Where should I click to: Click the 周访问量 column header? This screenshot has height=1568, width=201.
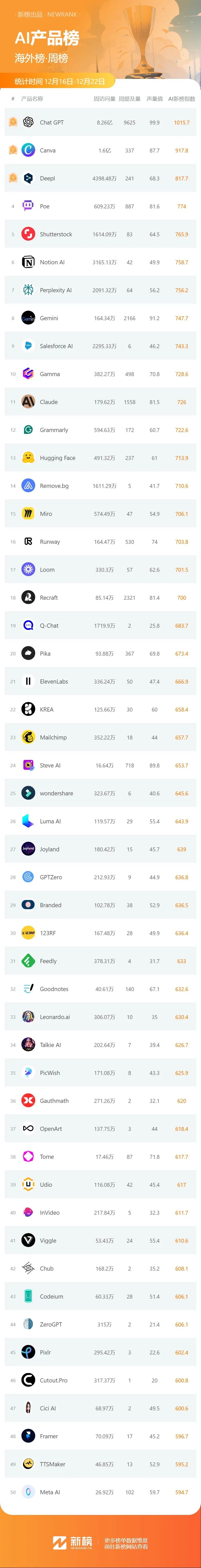(x=104, y=99)
